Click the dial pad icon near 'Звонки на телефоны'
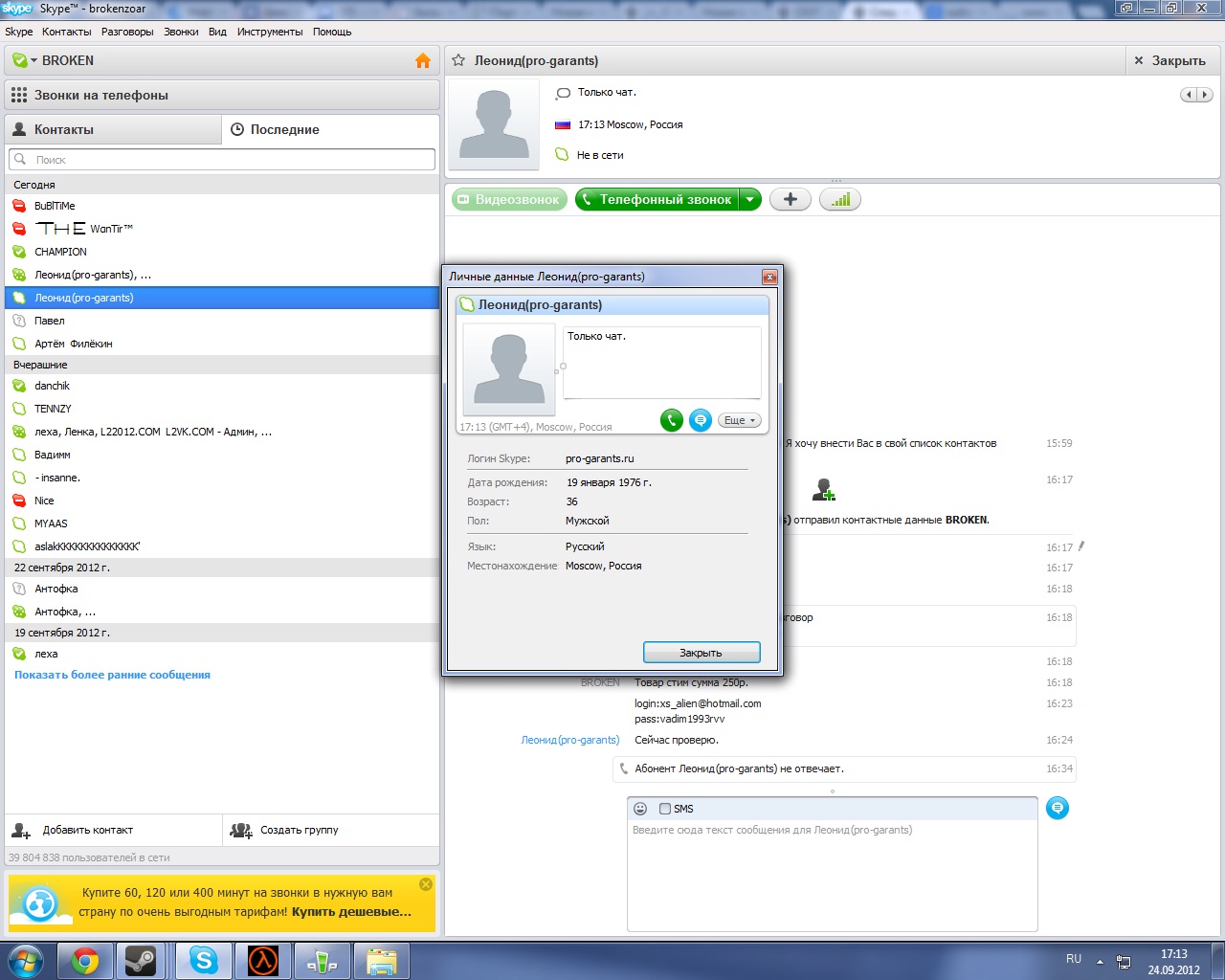 click(x=19, y=95)
